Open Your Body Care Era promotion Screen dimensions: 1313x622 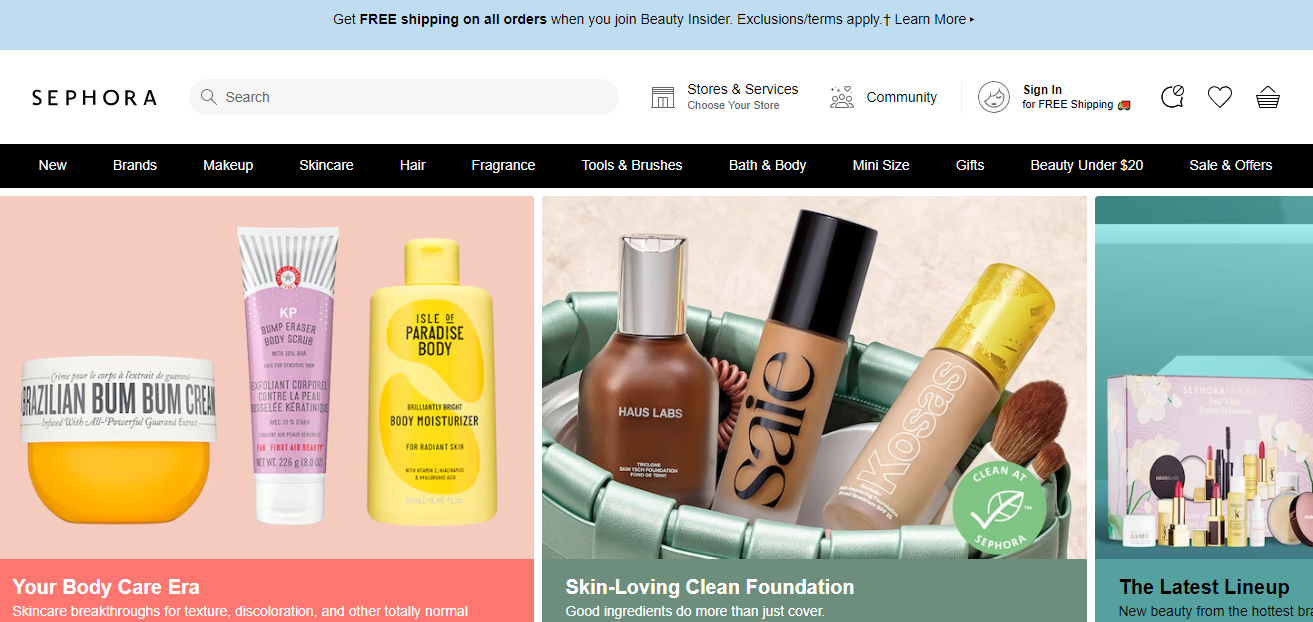[x=267, y=409]
